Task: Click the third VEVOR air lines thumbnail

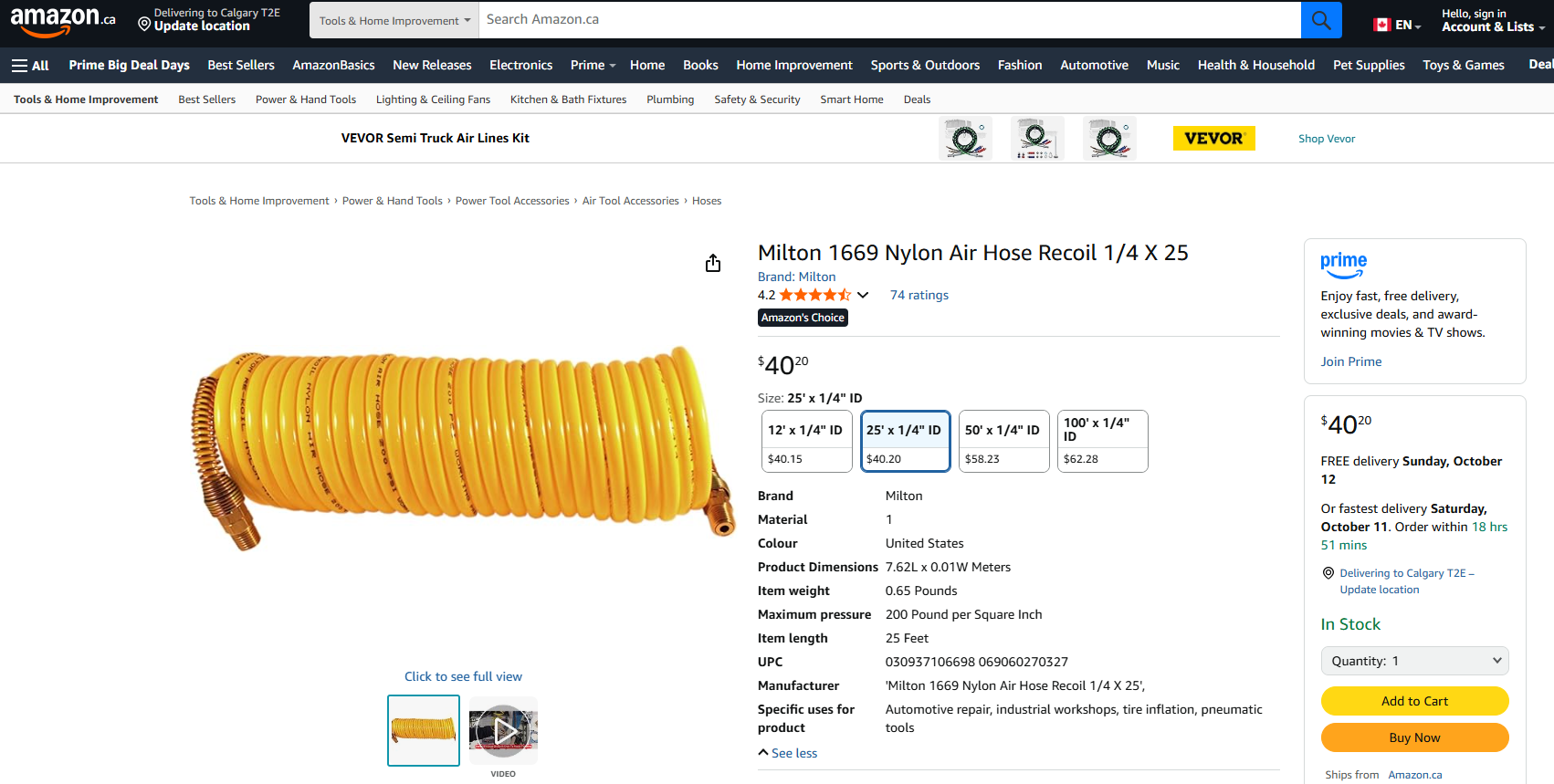Action: coord(1109,139)
